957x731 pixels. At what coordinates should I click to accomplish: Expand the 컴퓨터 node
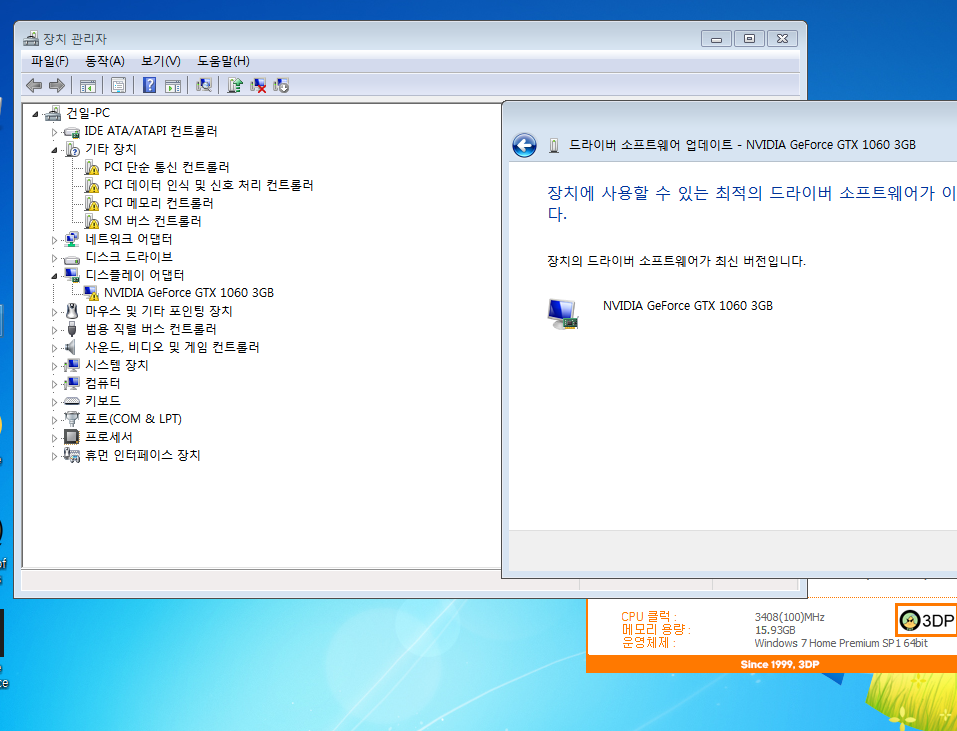(54, 384)
